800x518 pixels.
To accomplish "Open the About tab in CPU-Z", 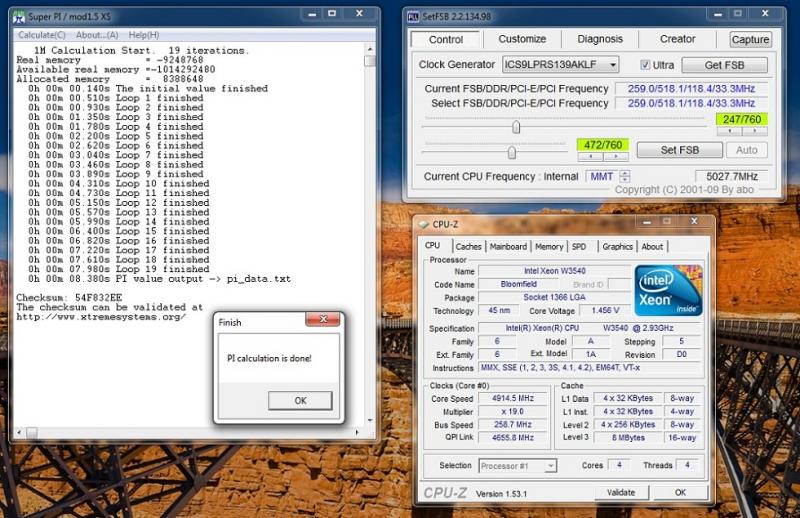I will click(x=652, y=246).
